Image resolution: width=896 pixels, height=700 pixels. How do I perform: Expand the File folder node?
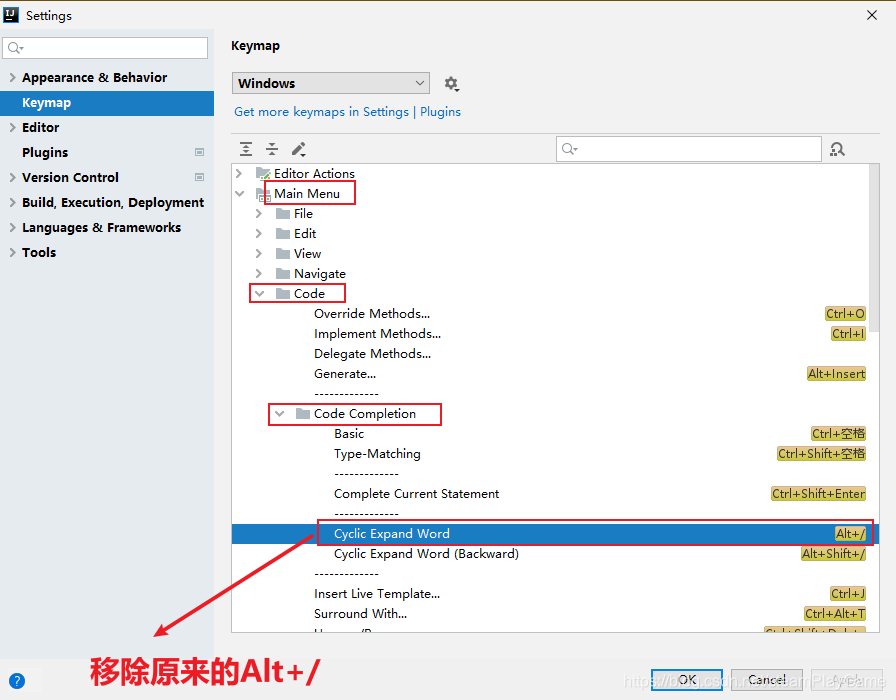click(x=259, y=214)
